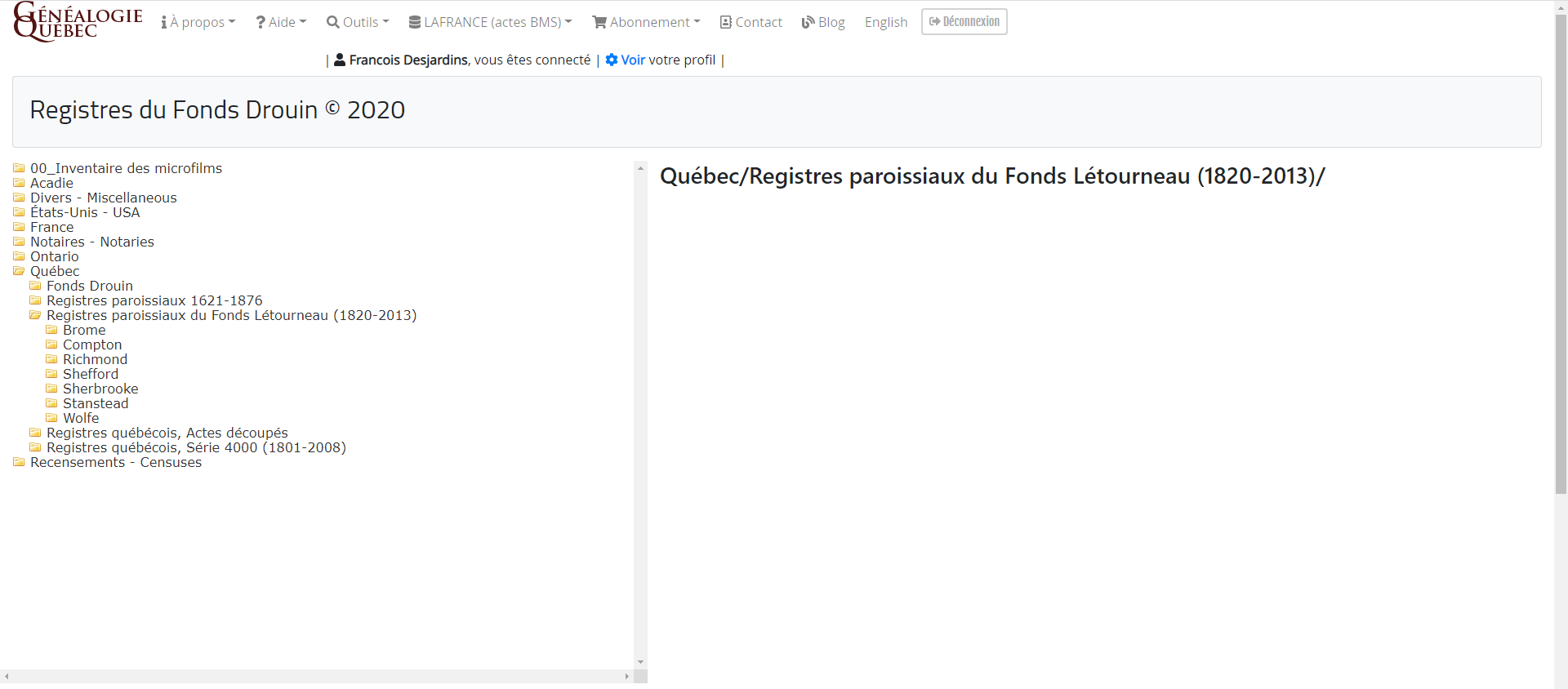Open the Abonnement dropdown menu

[646, 22]
